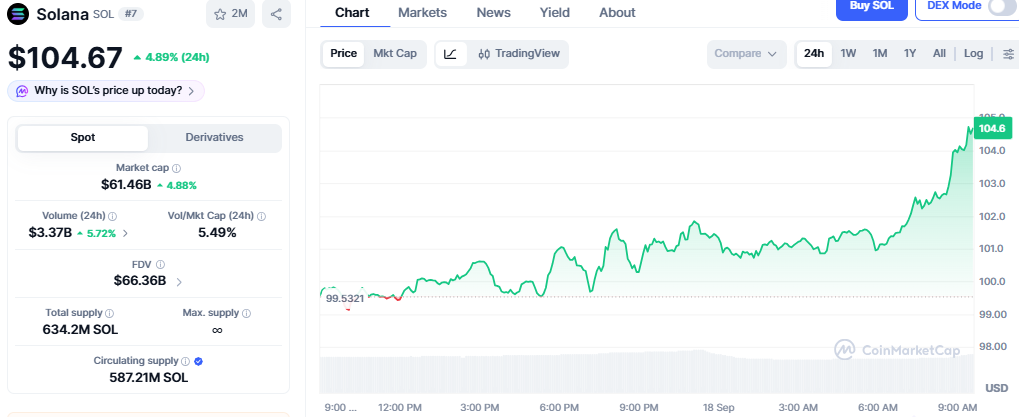Click the $66.36B FDV value
Screen dimensions: 1019x417
140,281
